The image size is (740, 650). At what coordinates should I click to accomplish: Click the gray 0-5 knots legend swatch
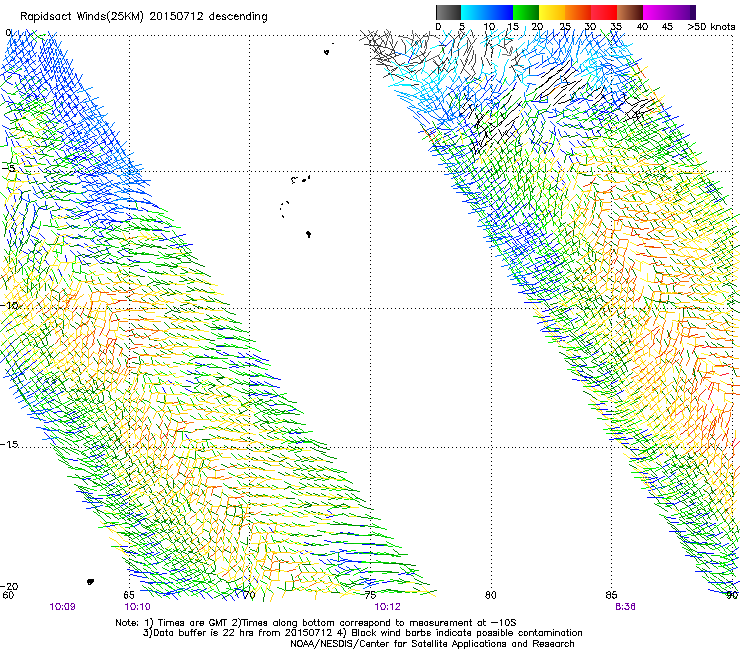pos(448,12)
